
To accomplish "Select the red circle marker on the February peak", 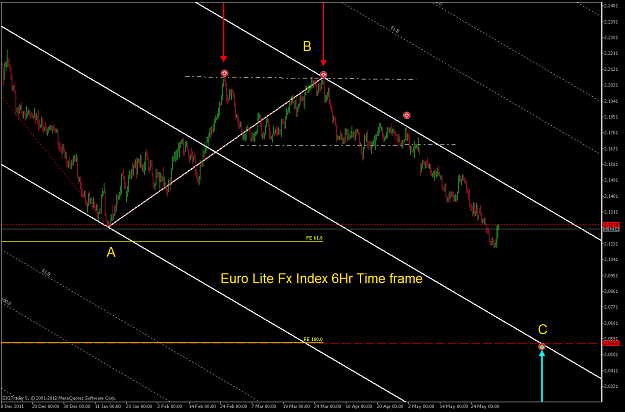I will point(224,73).
